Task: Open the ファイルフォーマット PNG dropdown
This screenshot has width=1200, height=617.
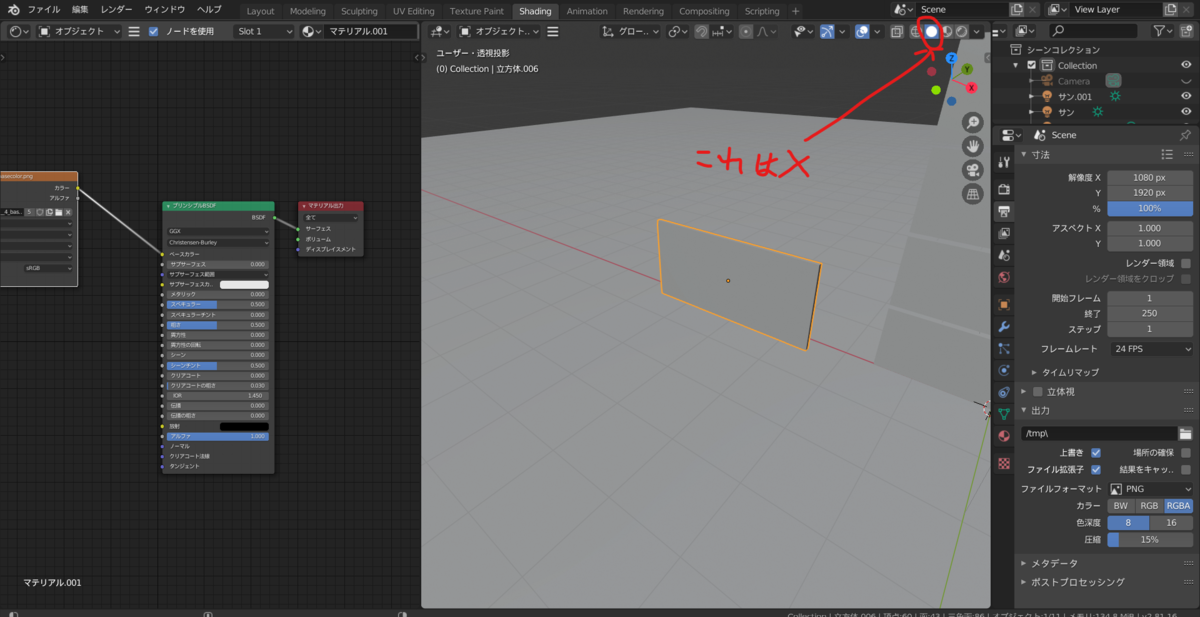Action: tap(1150, 489)
